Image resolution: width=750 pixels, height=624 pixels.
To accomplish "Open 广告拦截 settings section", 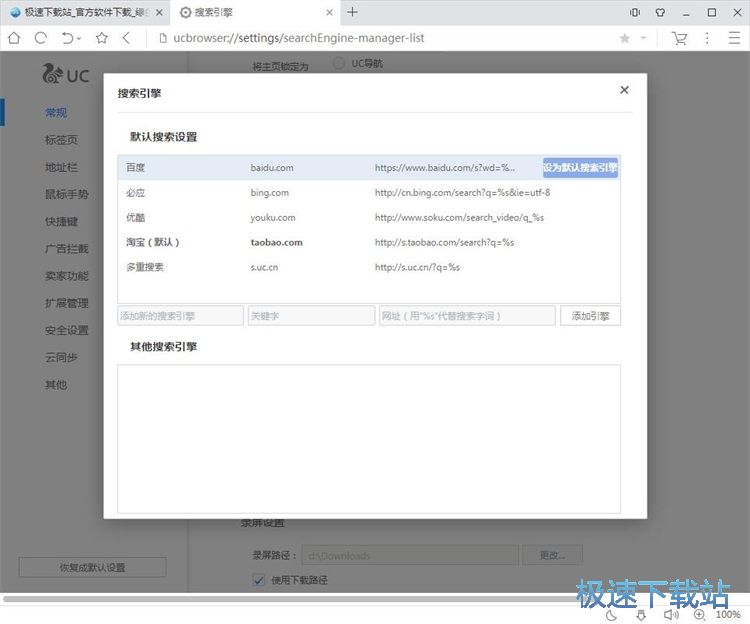I will point(66,249).
